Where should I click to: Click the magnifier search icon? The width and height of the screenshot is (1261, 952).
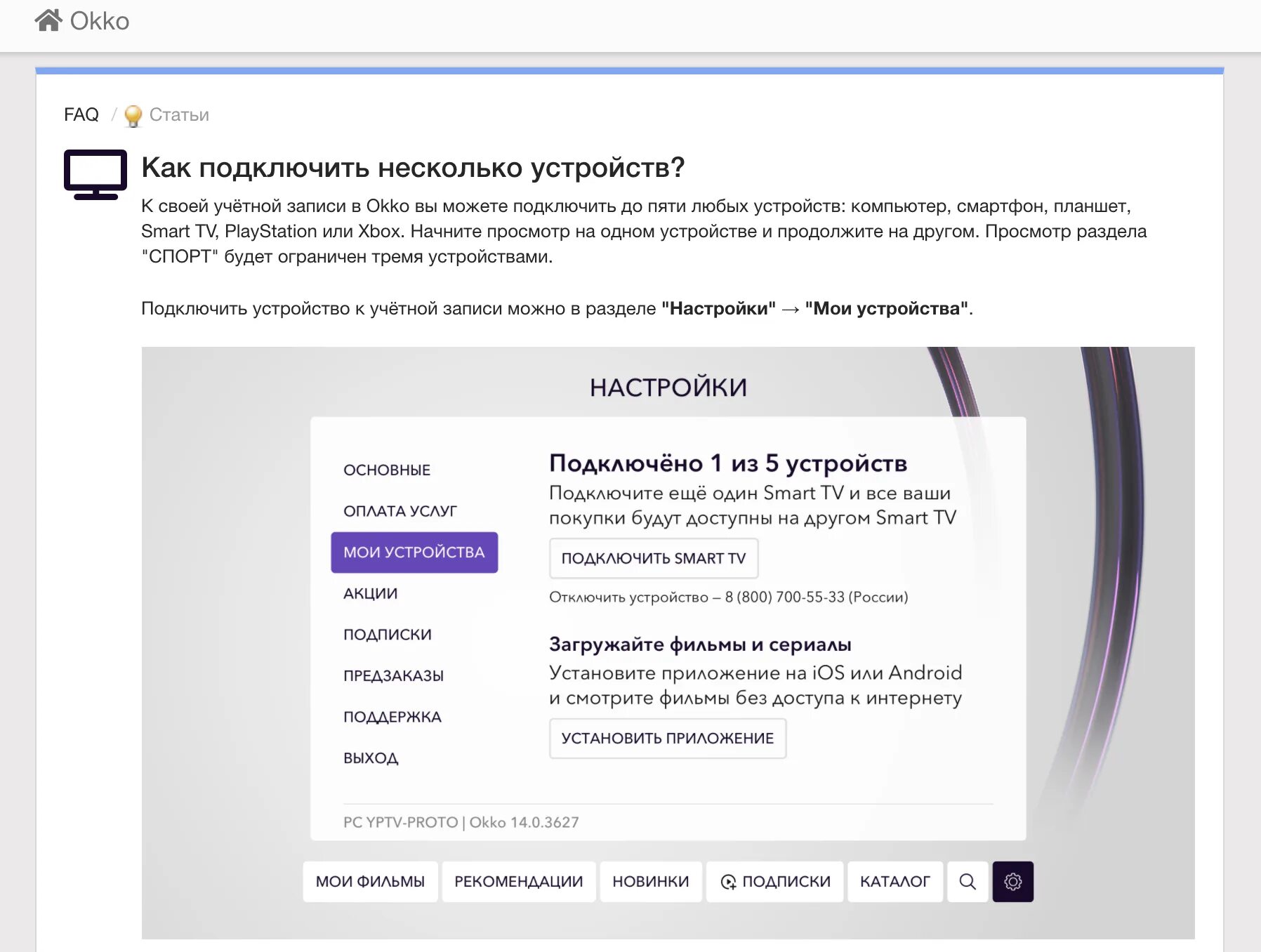coord(968,882)
